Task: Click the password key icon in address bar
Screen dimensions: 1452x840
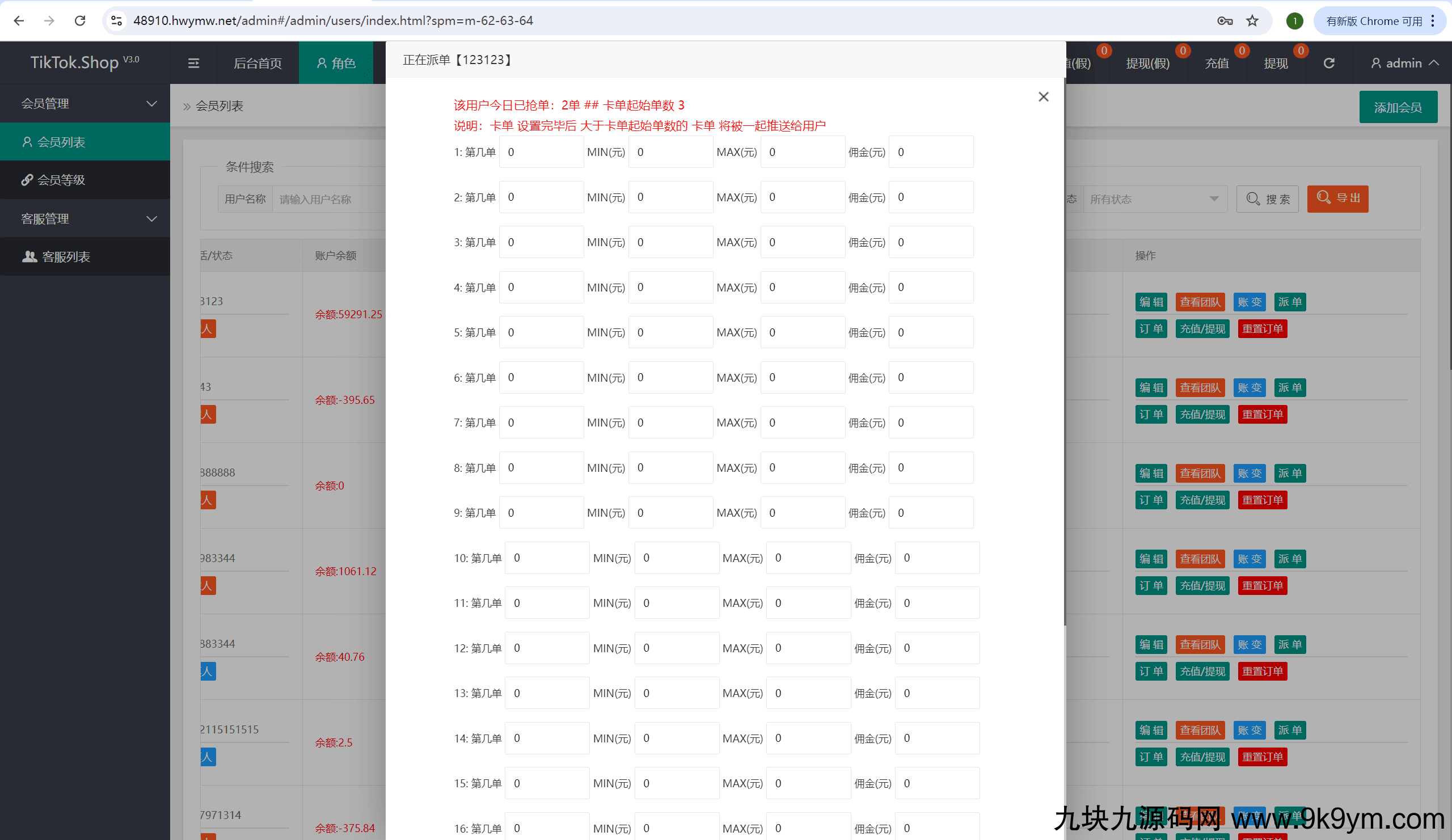Action: 1225,20
